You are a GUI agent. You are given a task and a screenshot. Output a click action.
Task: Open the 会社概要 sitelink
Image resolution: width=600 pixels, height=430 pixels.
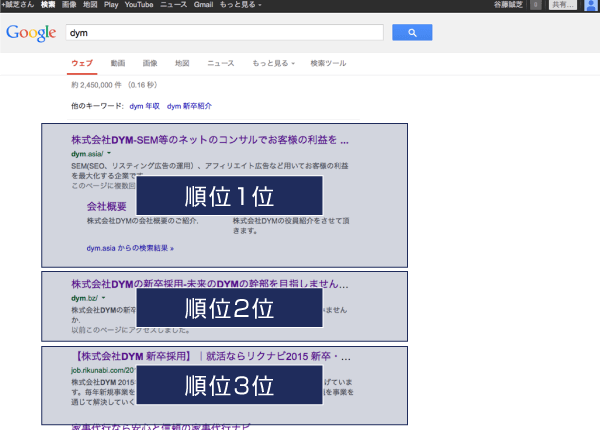(106, 207)
